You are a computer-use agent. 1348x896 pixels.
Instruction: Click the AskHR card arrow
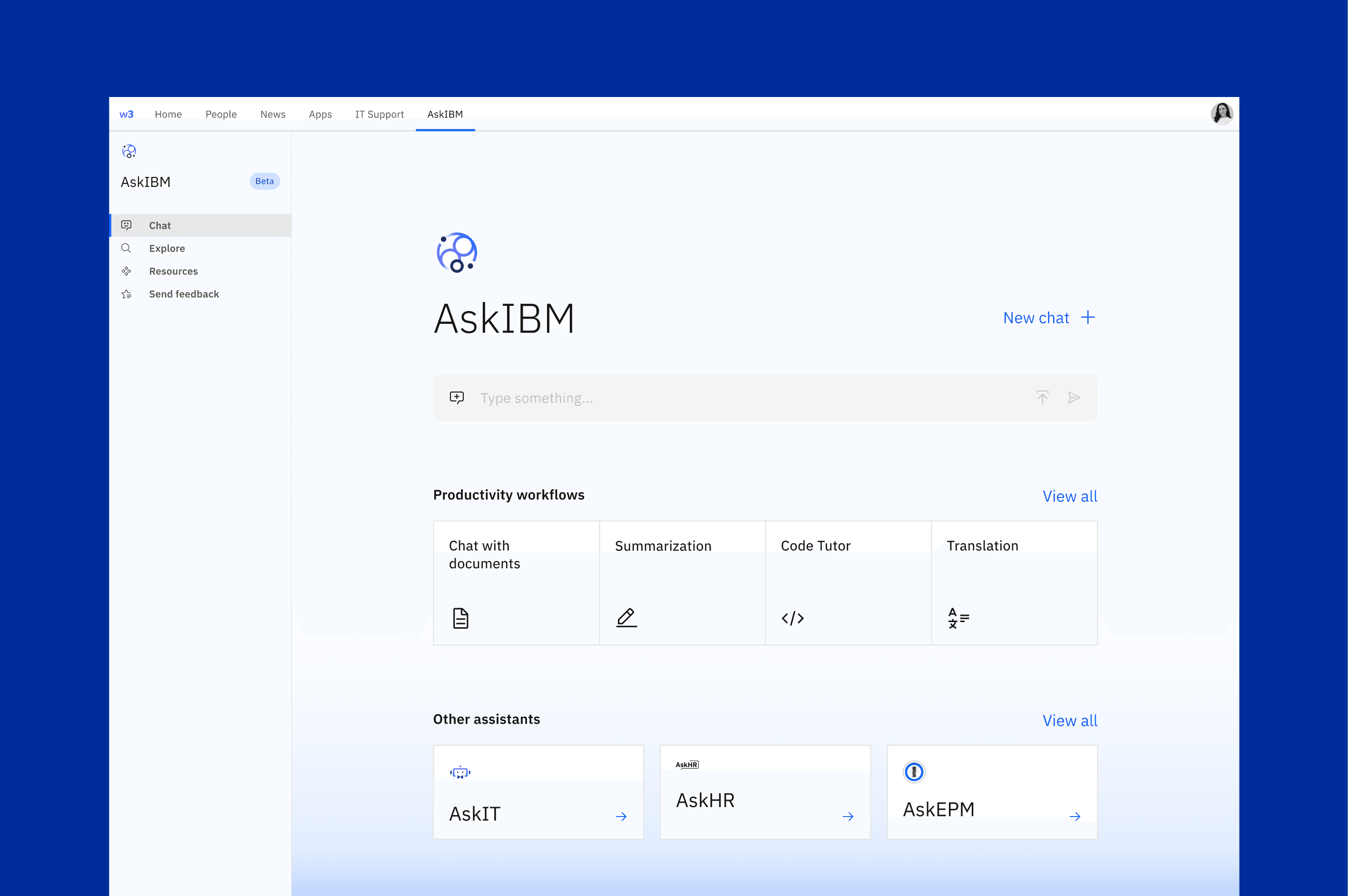pos(848,817)
